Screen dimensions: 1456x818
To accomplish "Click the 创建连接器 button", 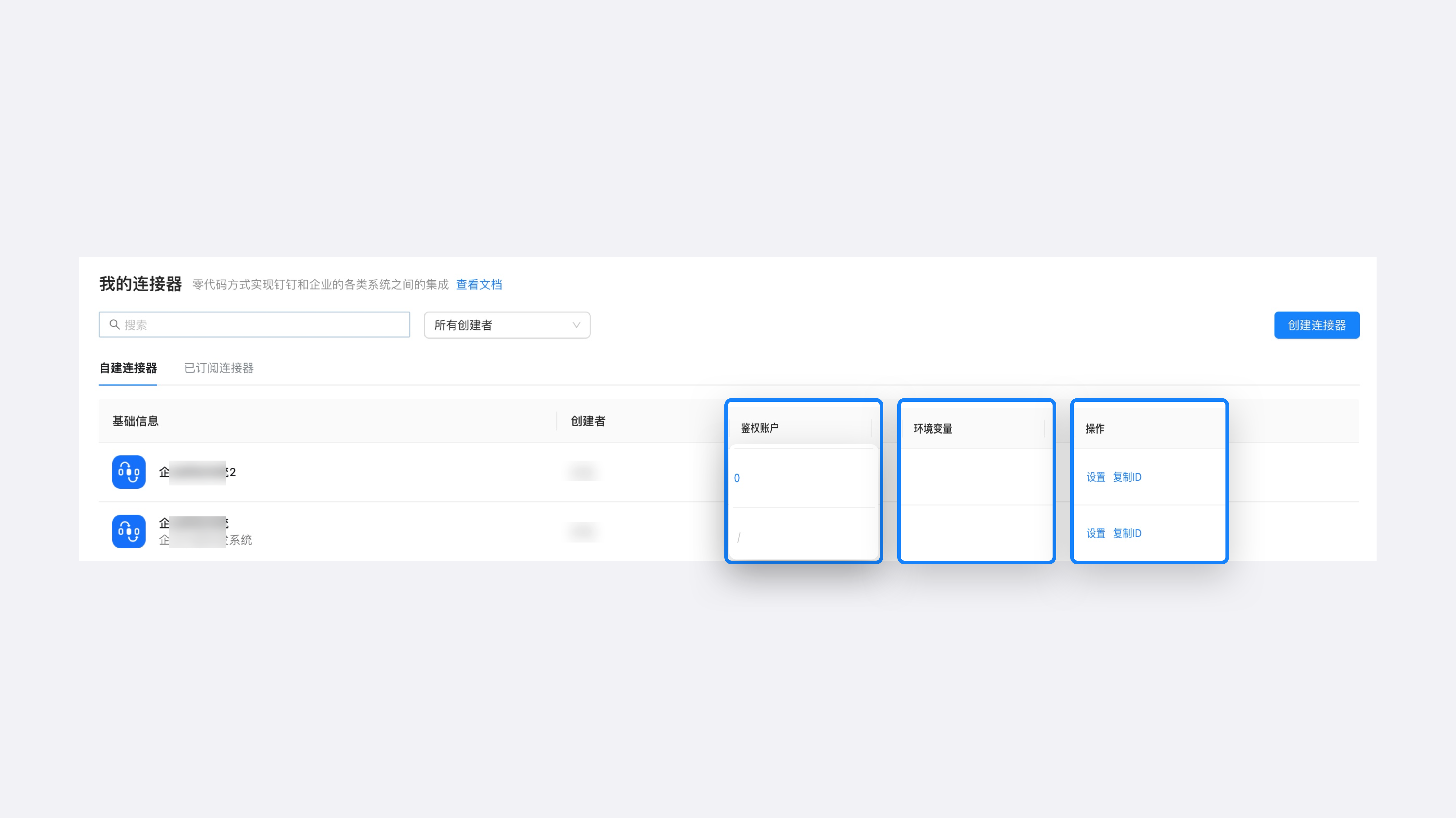I will [1316, 325].
